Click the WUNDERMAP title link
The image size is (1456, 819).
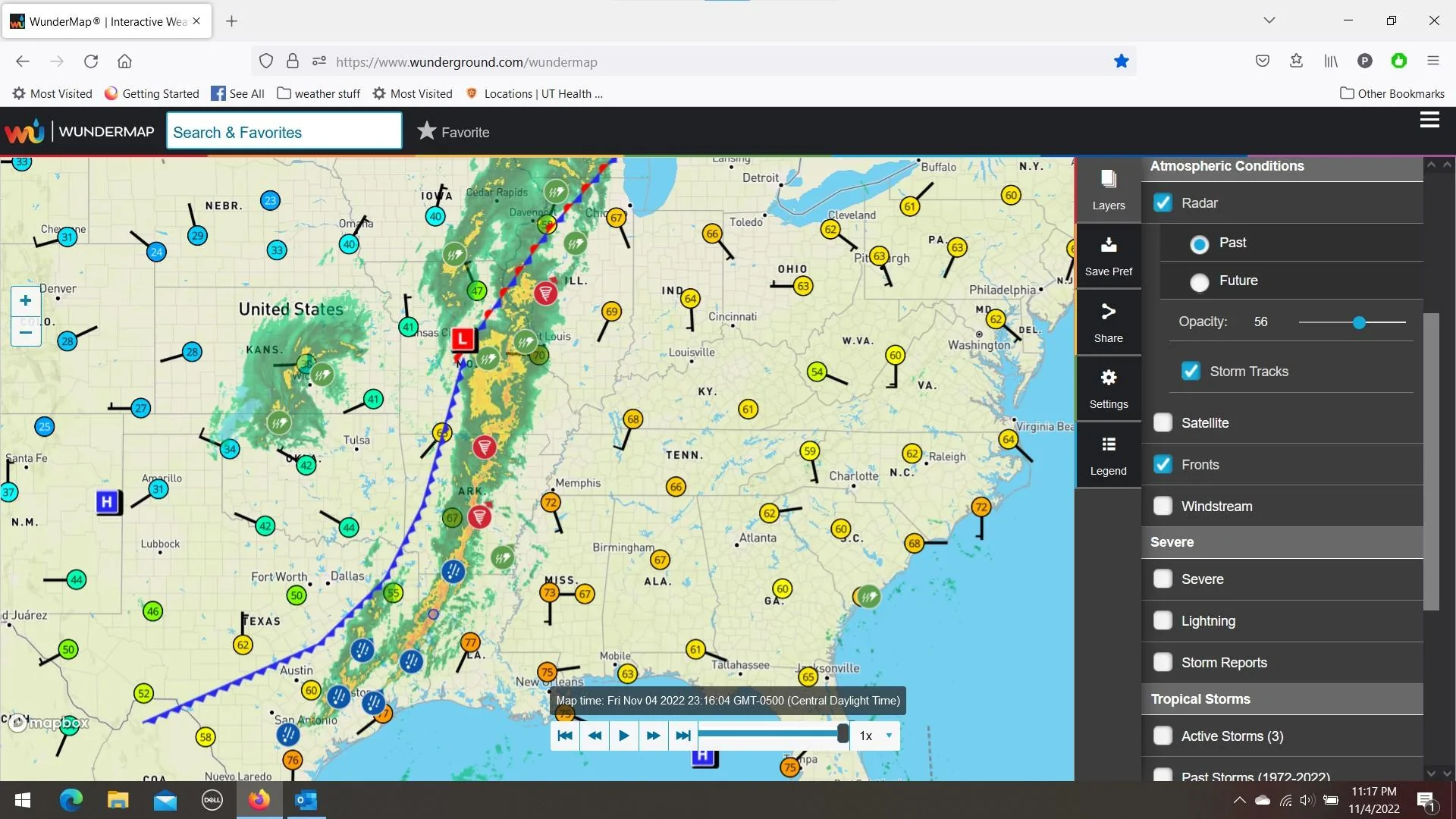point(106,132)
